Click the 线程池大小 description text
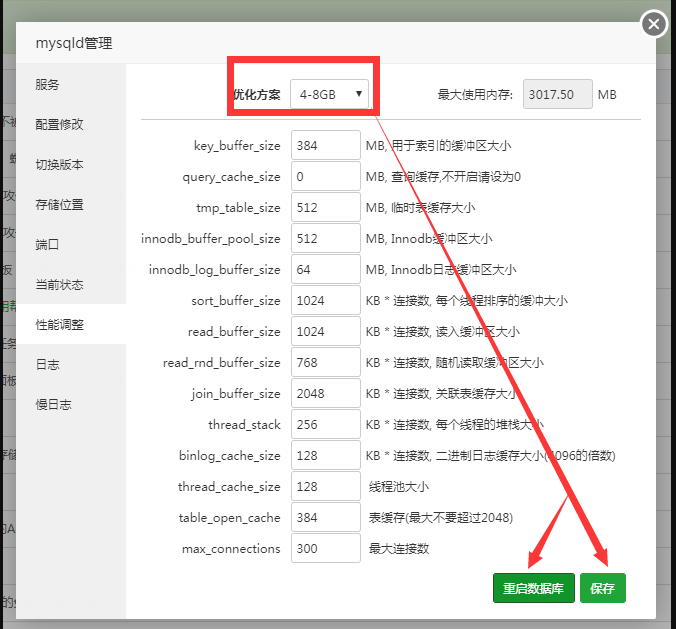The width and height of the screenshot is (676, 629). click(399, 487)
